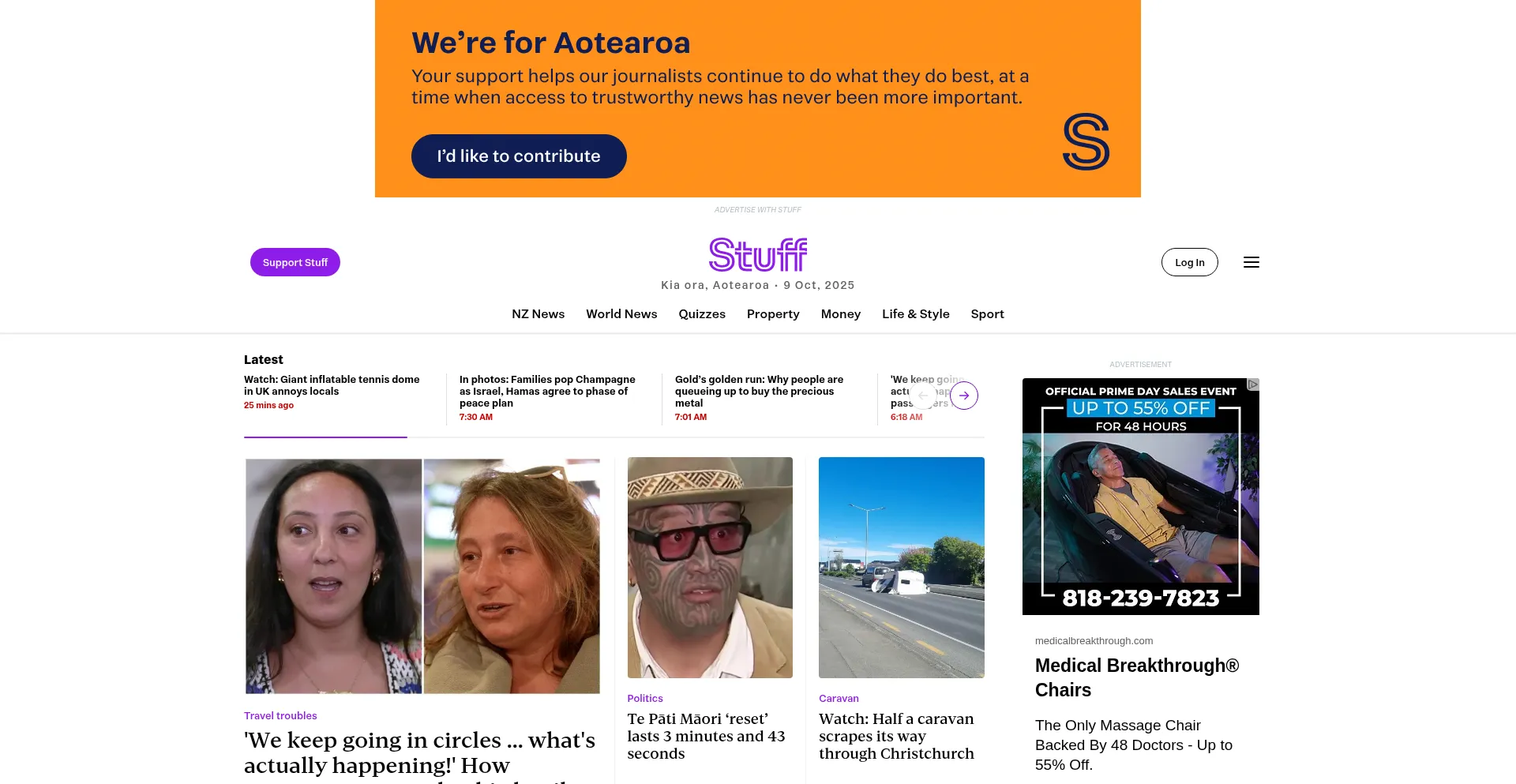The height and width of the screenshot is (784, 1516).
Task: Click the Stuff logo
Action: (x=758, y=255)
